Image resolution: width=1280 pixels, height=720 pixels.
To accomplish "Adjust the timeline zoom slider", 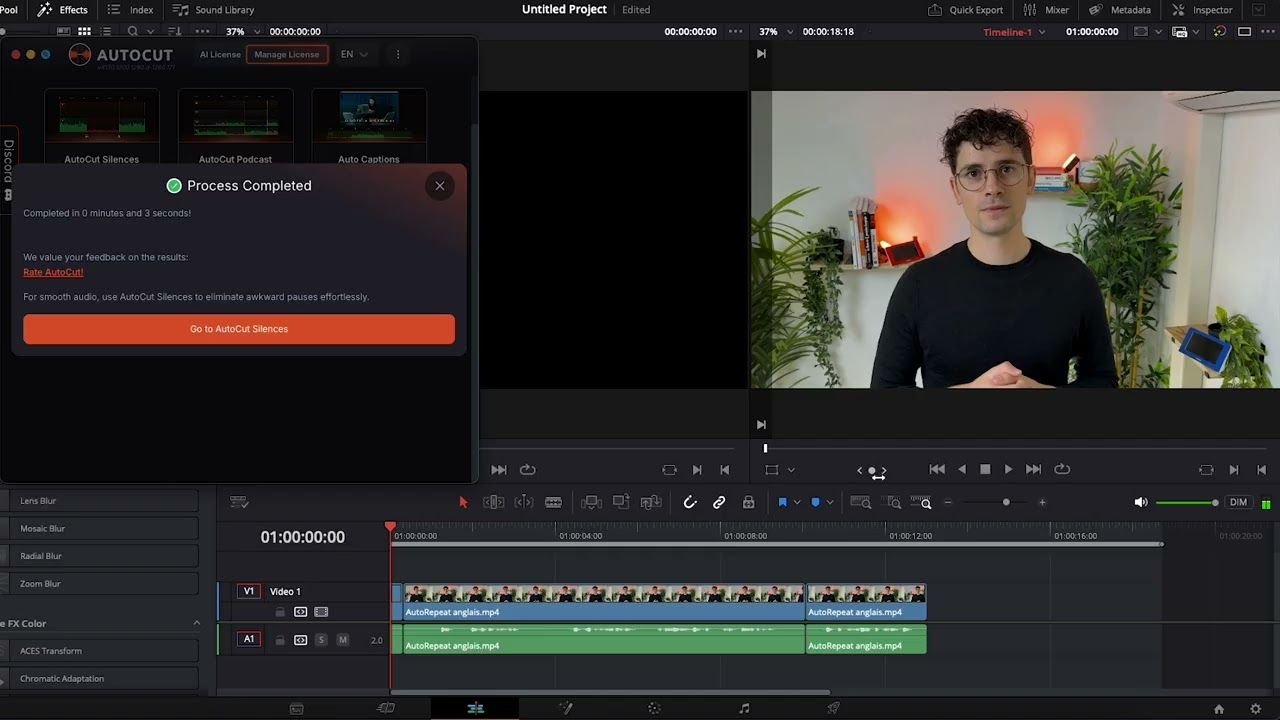I will tap(1005, 501).
